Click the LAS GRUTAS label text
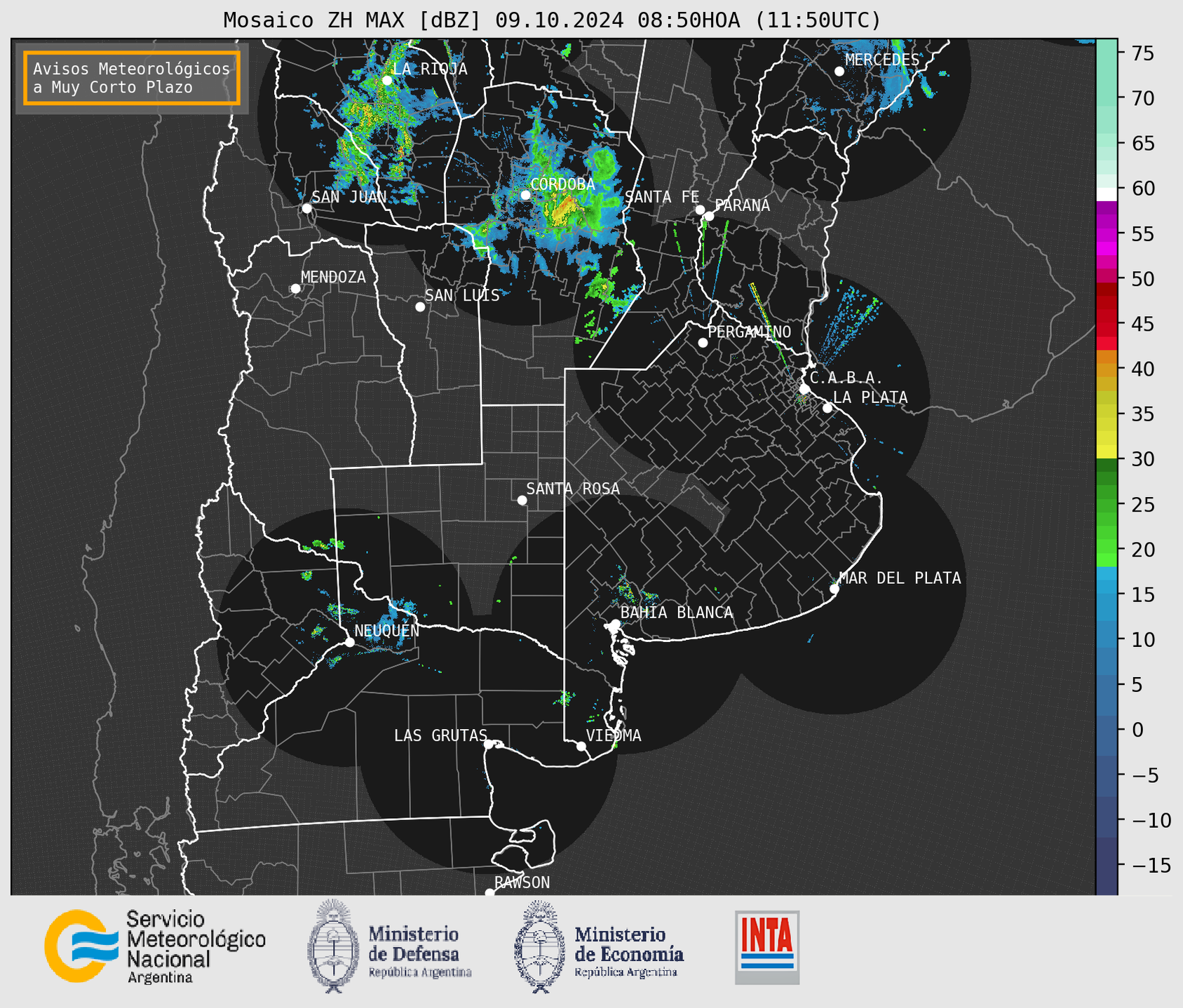Screen dimensions: 1183x1008 (440, 735)
